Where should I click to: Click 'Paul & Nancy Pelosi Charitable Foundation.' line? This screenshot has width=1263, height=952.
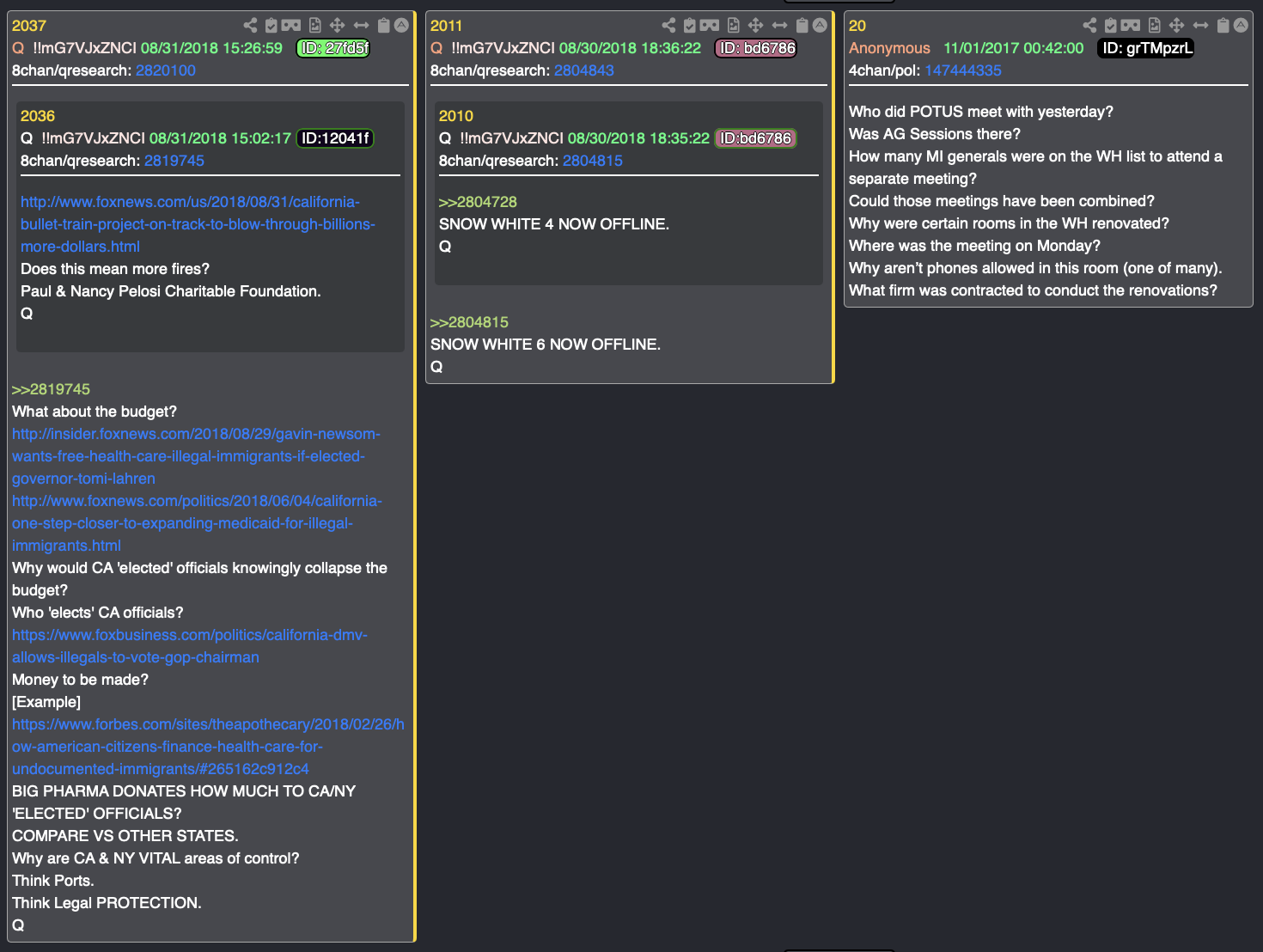tap(171, 291)
